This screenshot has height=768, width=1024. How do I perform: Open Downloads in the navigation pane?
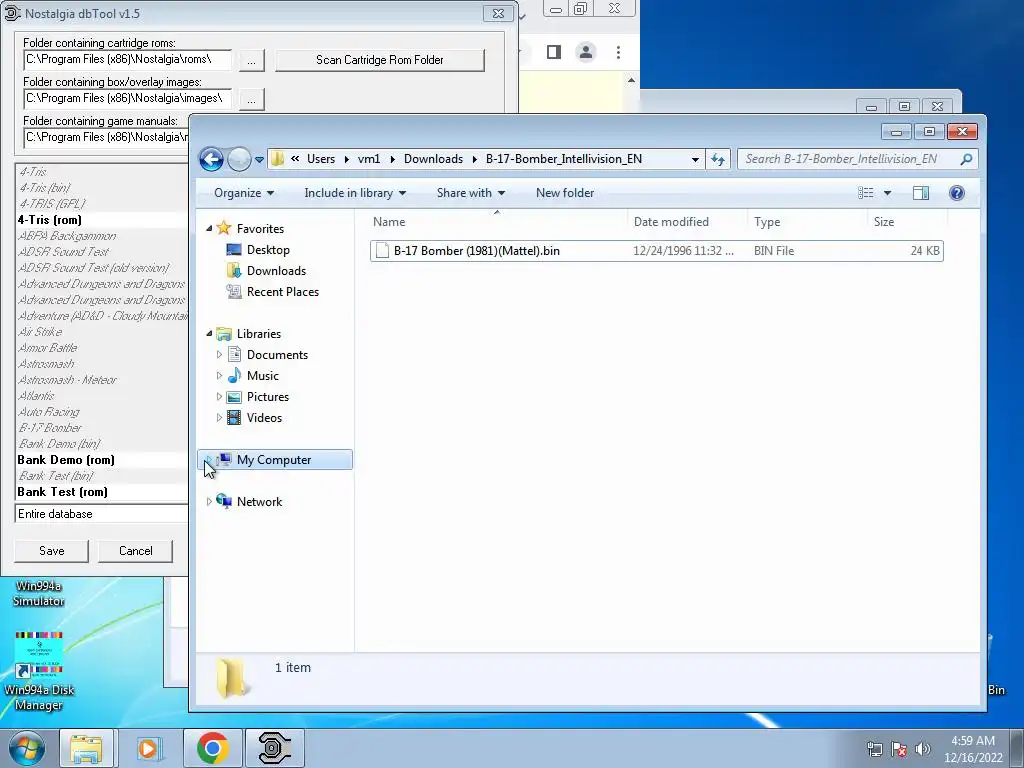point(276,270)
